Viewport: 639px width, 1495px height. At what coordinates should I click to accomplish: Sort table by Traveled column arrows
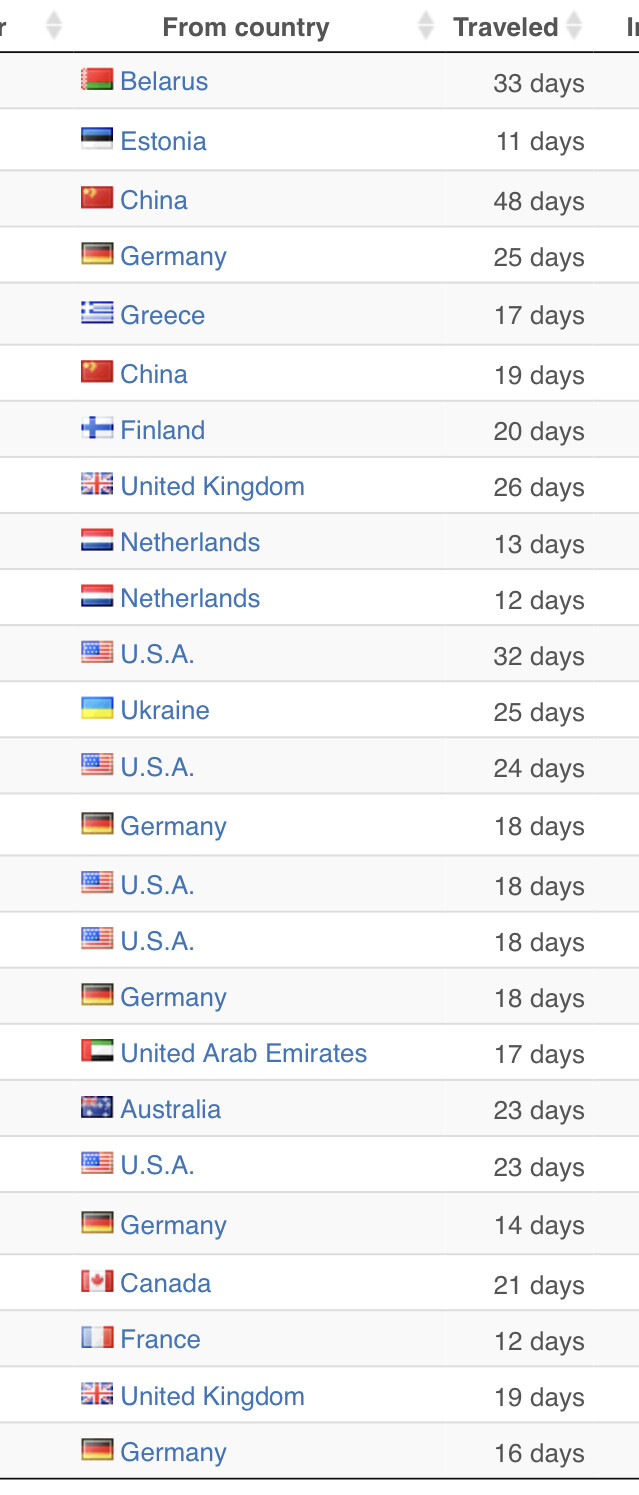click(x=574, y=26)
